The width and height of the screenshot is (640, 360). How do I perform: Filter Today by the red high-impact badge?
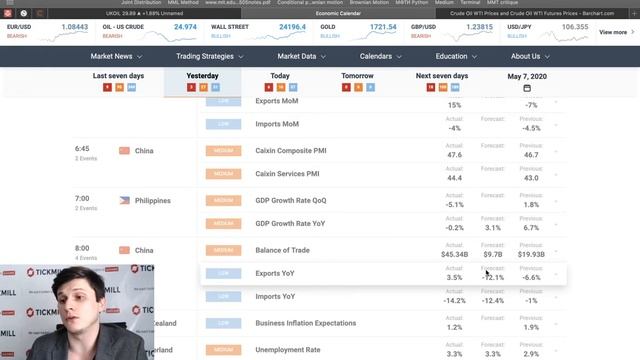(269, 87)
